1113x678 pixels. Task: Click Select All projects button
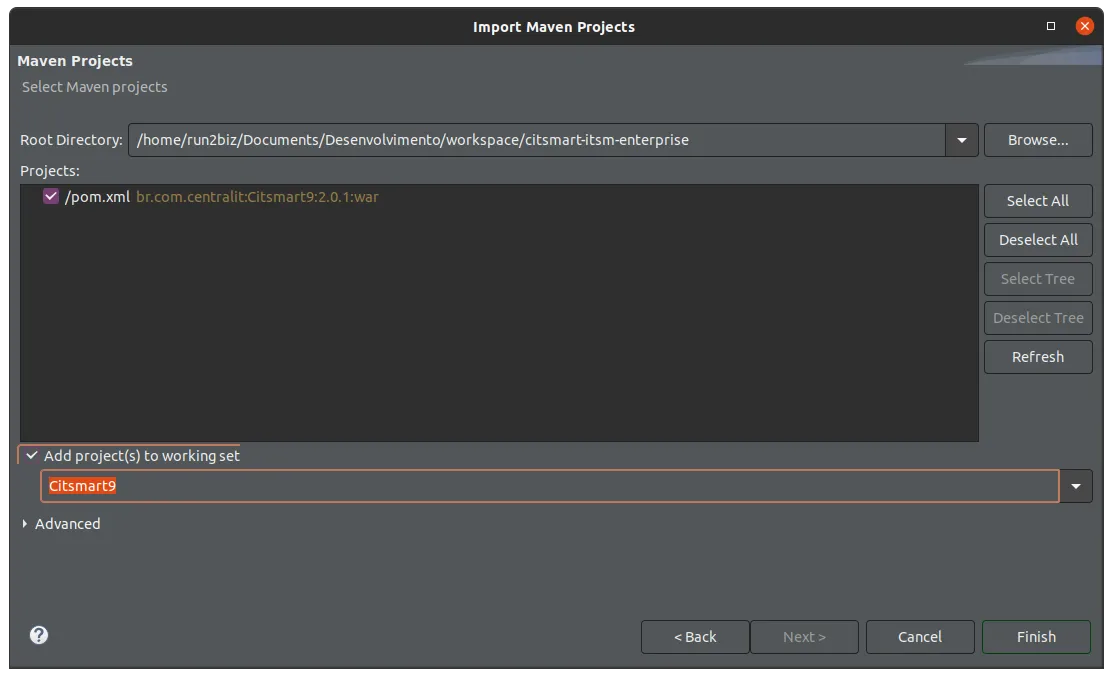pyautogui.click(x=1038, y=201)
